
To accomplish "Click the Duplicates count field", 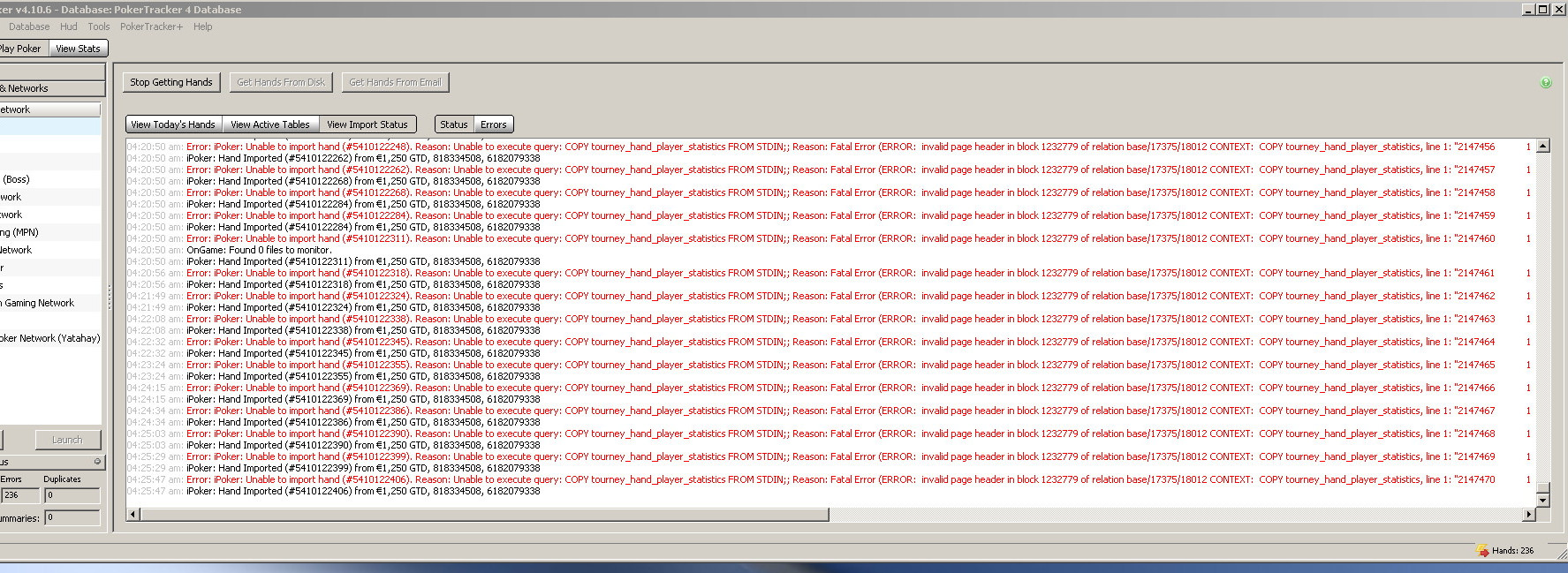I will pos(72,495).
